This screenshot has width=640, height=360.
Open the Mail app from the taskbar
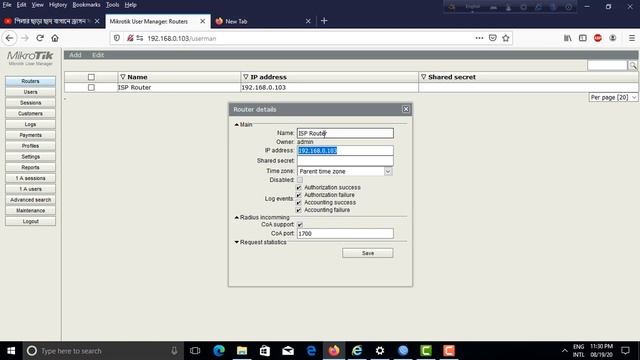coord(288,351)
